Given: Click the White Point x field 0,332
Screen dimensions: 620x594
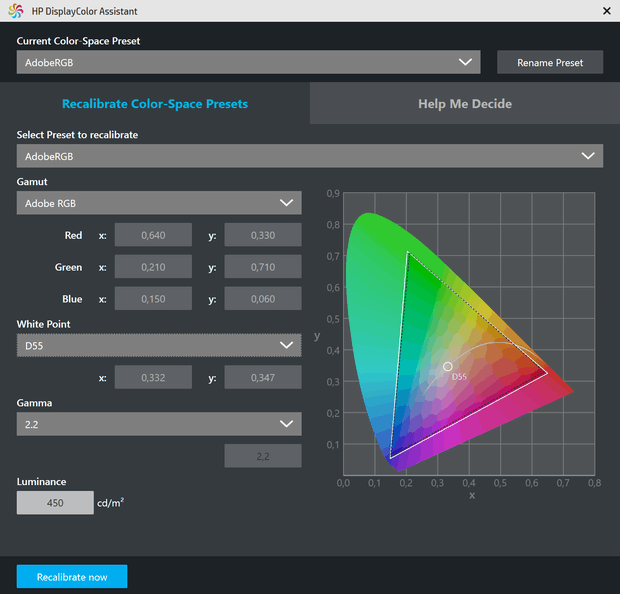Looking at the screenshot, I should tap(153, 377).
